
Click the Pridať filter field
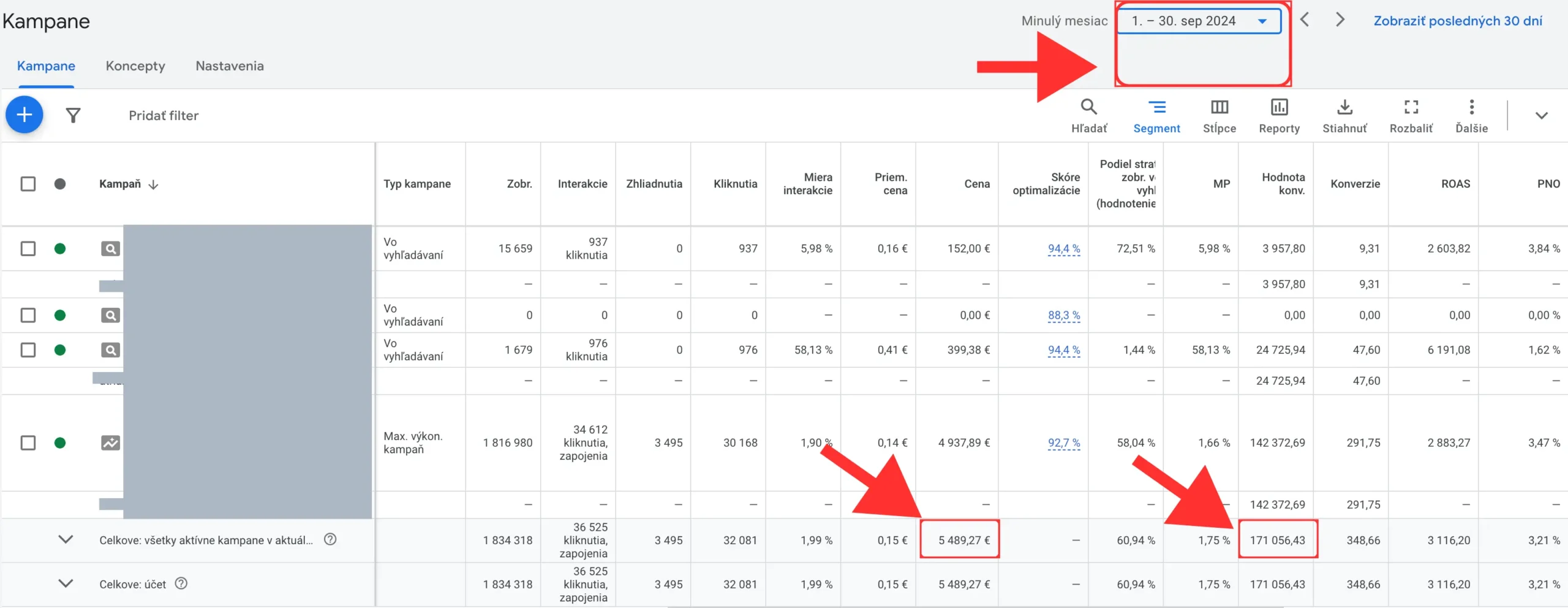pos(164,116)
